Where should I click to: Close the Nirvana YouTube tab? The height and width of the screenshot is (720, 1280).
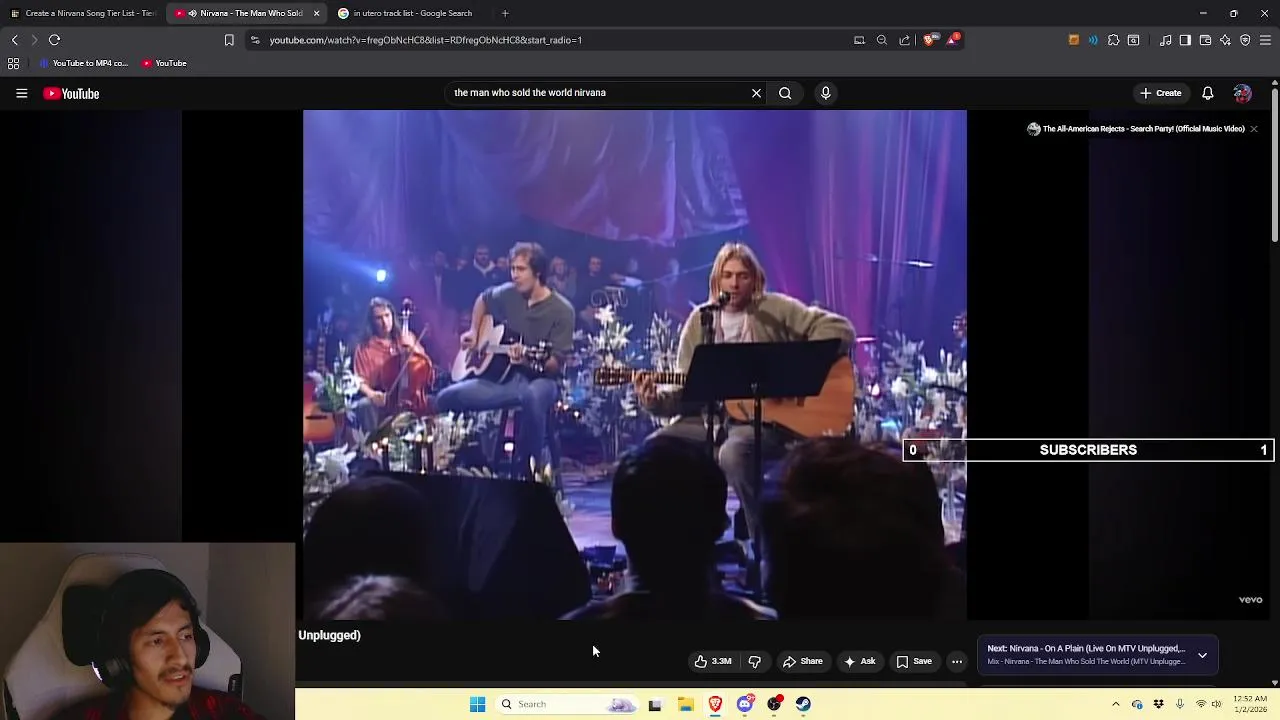pos(316,13)
